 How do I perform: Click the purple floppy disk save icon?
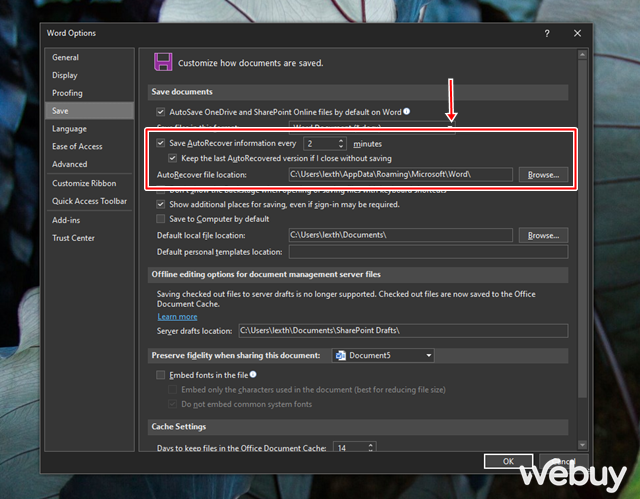coord(162,62)
